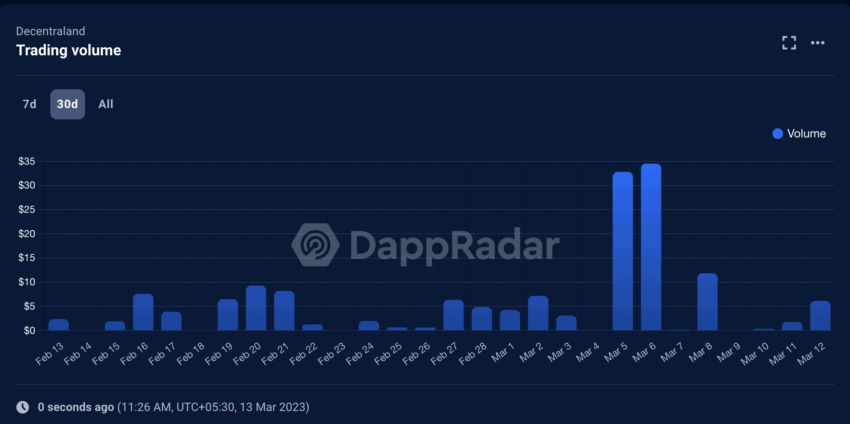This screenshot has width=850, height=424.
Task: Switch to the 7d time range
Action: (x=29, y=104)
